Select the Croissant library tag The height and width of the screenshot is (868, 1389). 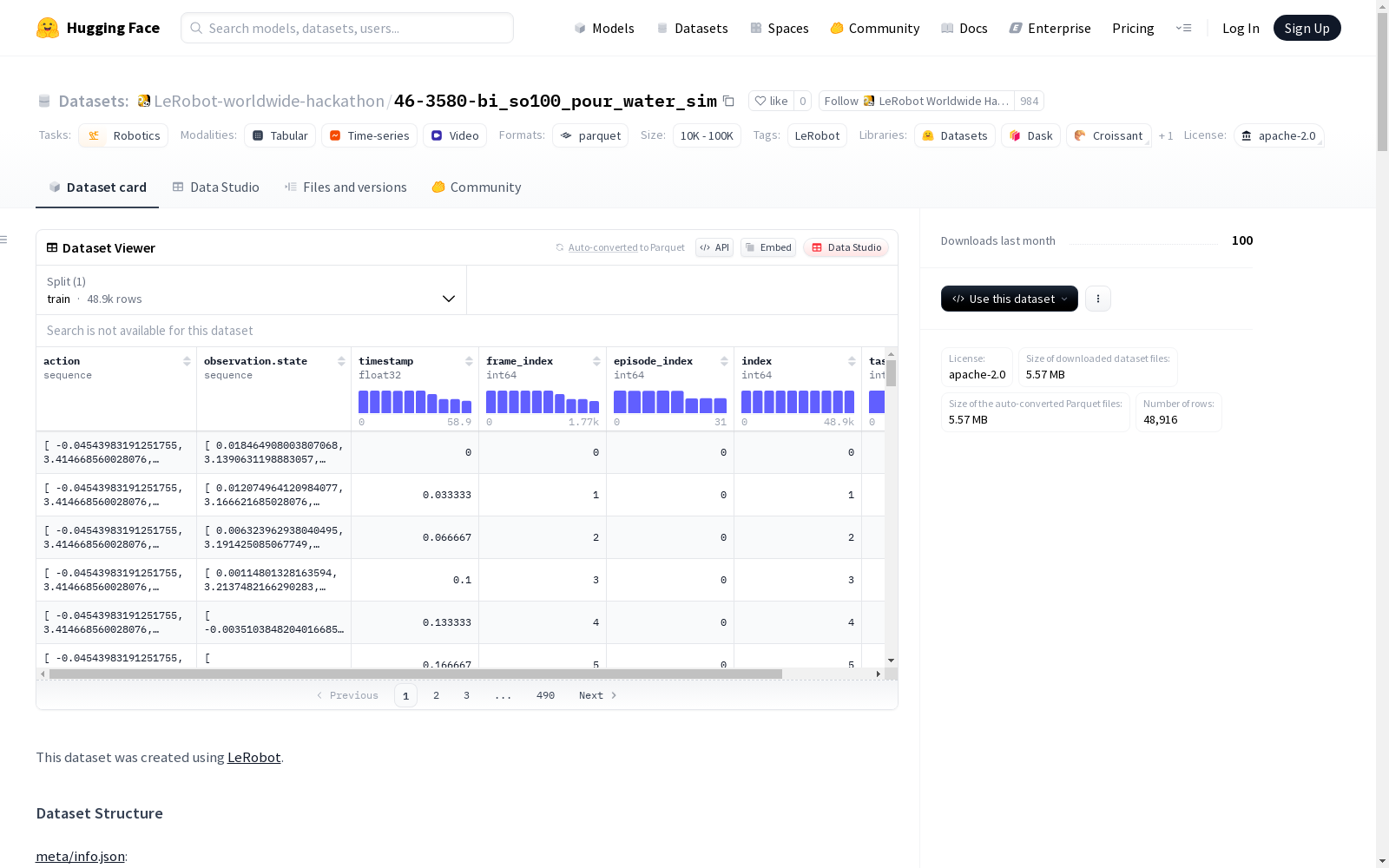[1109, 135]
